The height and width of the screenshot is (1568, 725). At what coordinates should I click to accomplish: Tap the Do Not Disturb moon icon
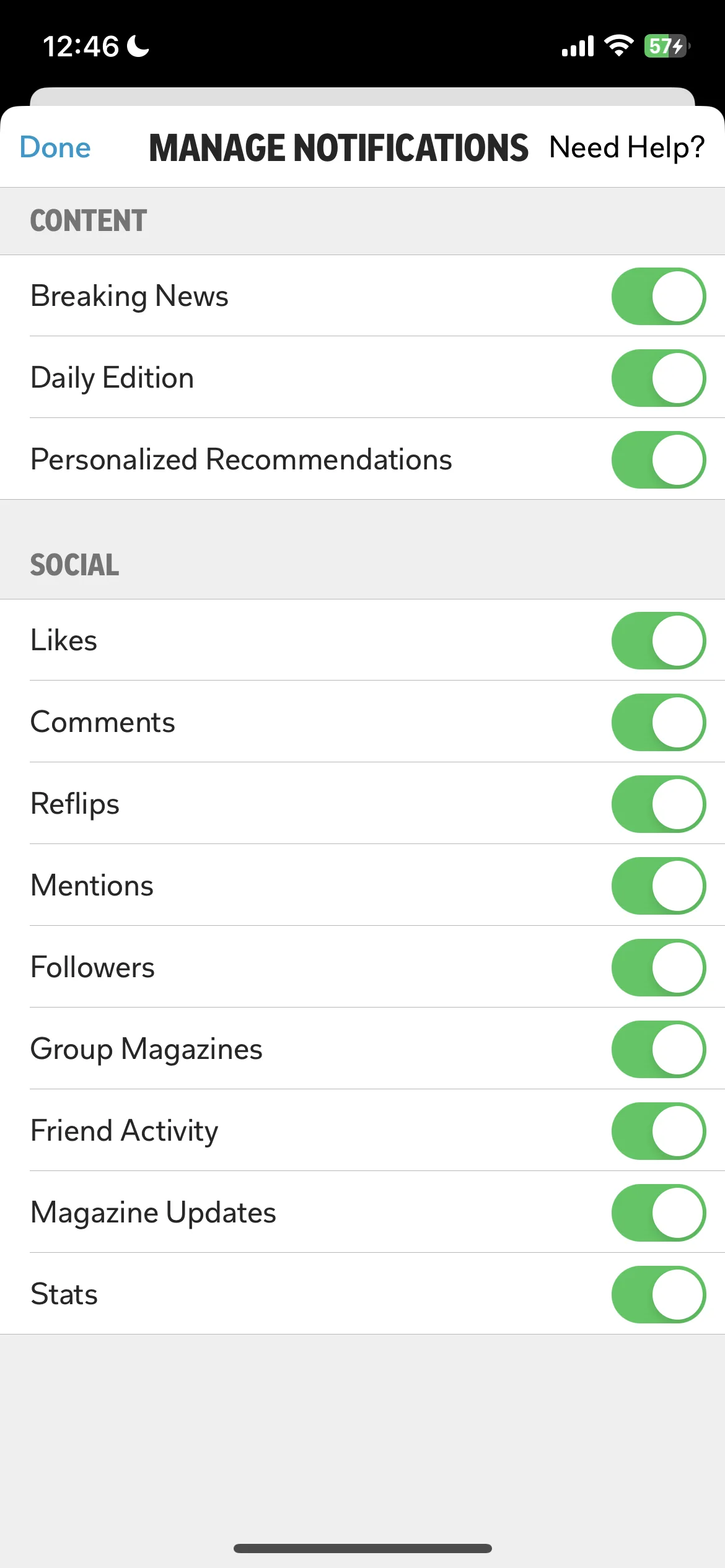coord(138,46)
